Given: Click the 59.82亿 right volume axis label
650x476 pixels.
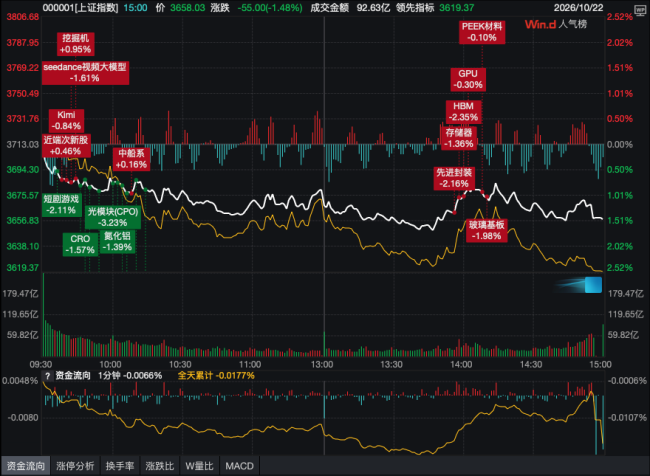Looking at the screenshot, I should pos(623,335).
